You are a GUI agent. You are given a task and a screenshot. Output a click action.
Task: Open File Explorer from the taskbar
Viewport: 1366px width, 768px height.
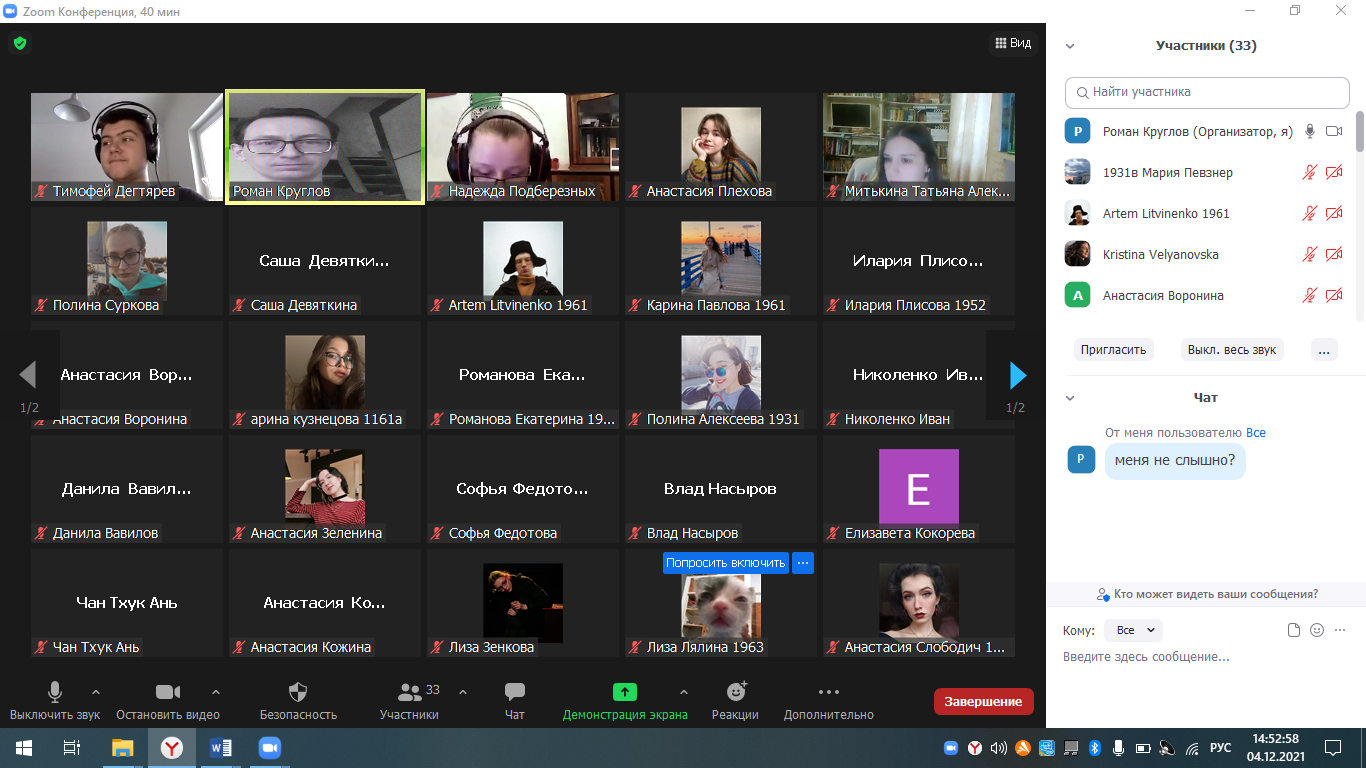(x=122, y=747)
